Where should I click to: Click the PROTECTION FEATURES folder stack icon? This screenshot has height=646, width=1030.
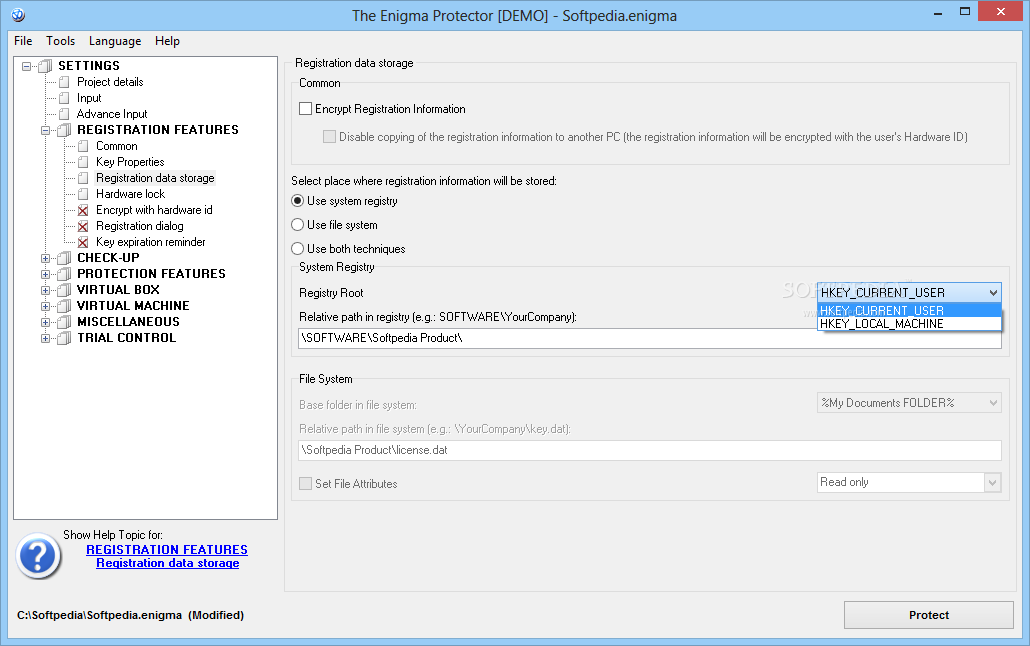64,274
